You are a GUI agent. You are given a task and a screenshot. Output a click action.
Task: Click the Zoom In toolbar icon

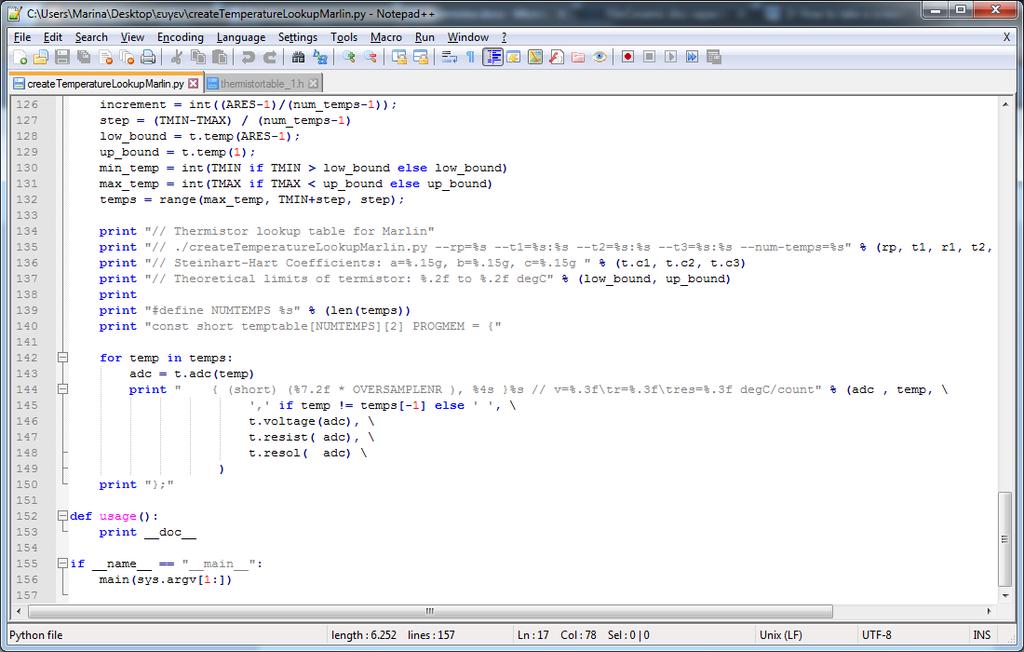click(349, 57)
